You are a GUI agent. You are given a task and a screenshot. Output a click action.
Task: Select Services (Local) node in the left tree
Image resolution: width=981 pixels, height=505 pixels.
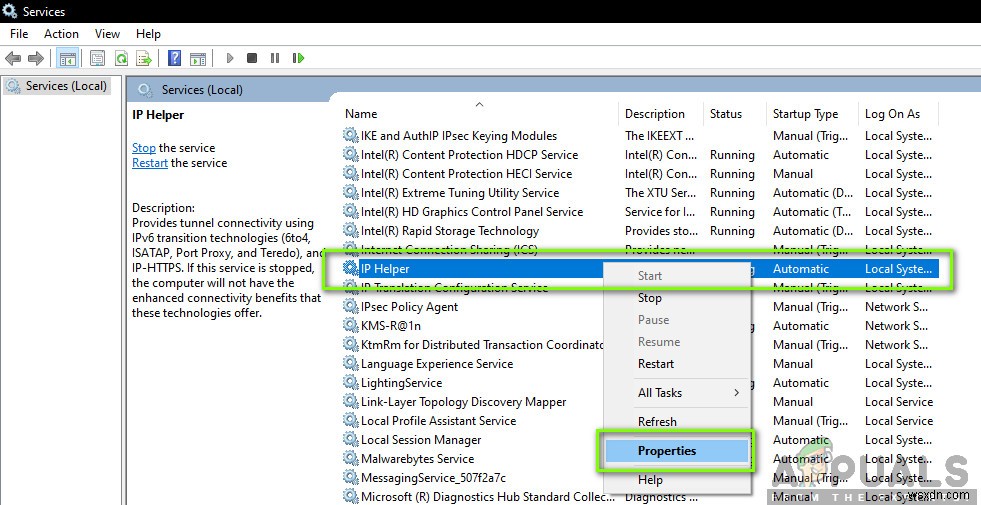(x=56, y=86)
